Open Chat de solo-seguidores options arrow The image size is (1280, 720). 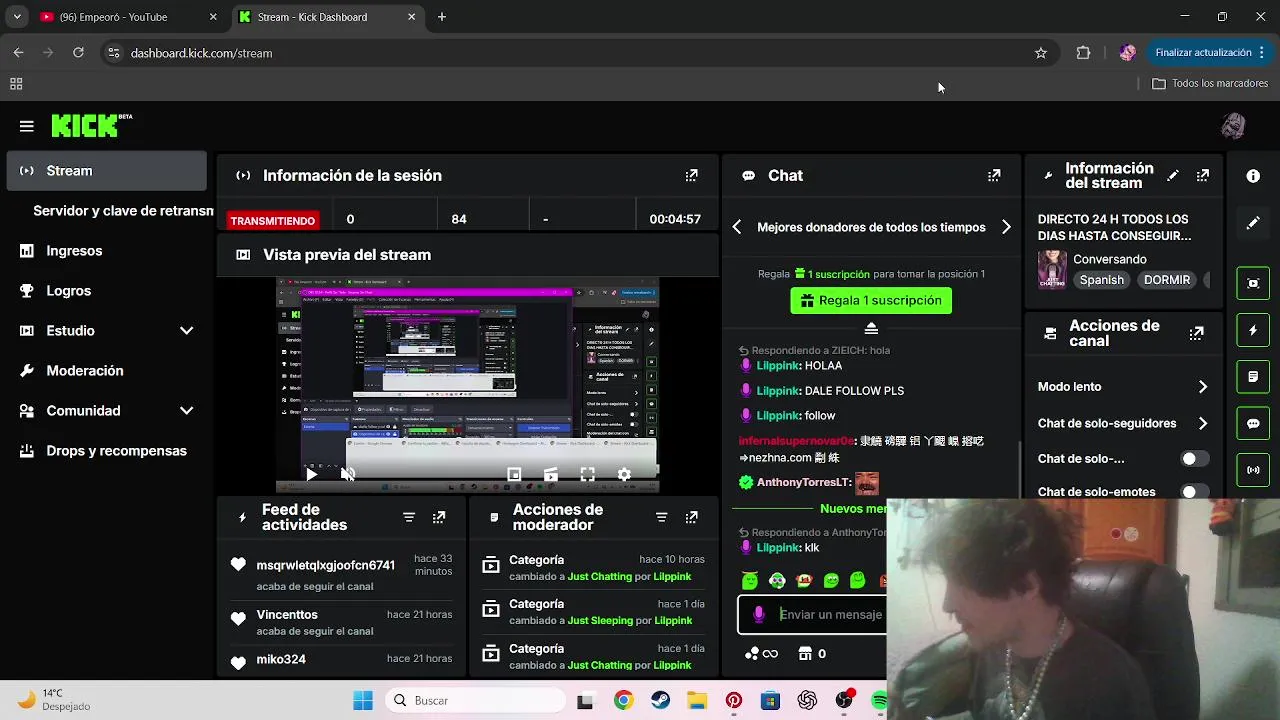(1203, 424)
